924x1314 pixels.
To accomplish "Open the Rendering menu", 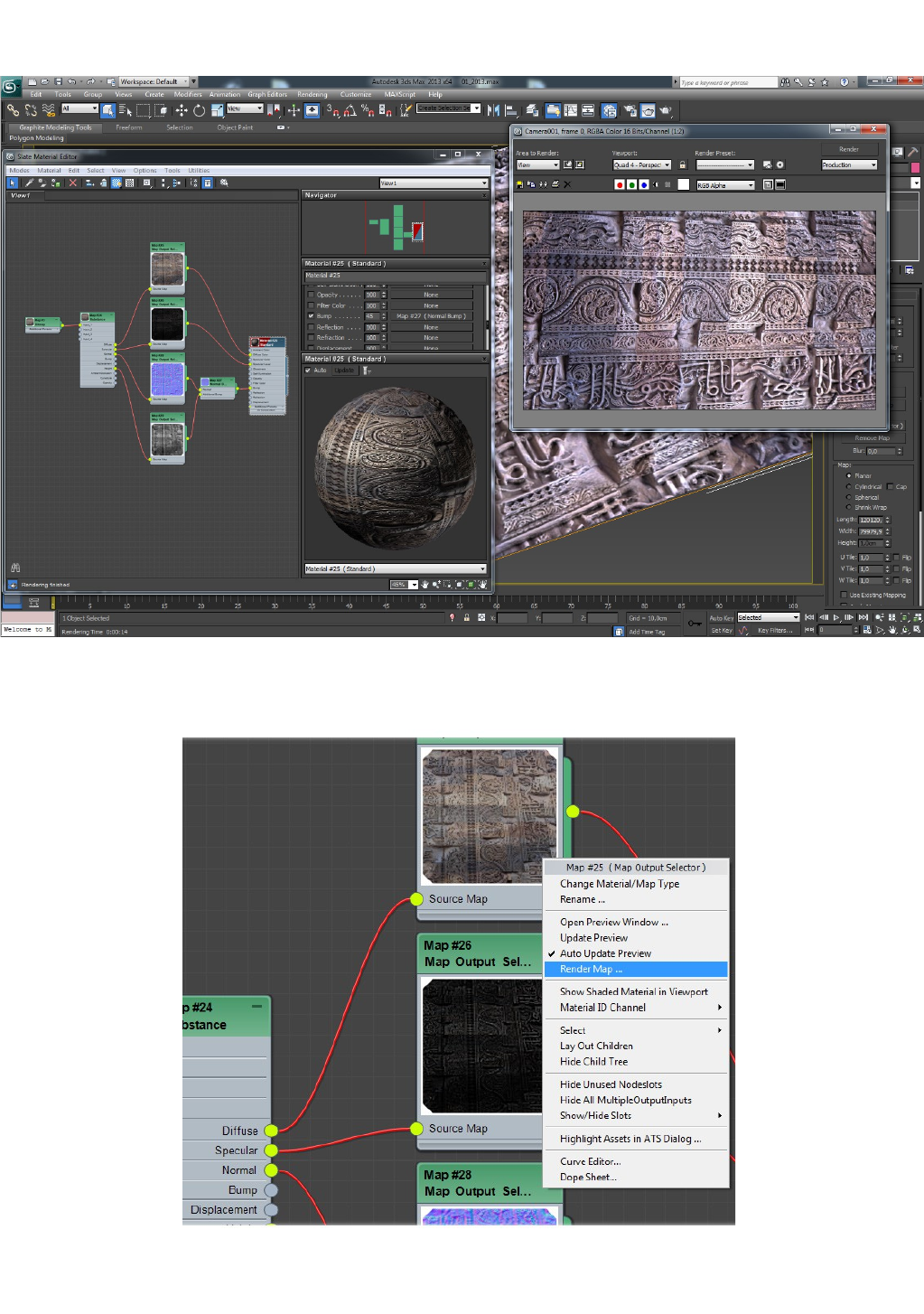I will 313,94.
